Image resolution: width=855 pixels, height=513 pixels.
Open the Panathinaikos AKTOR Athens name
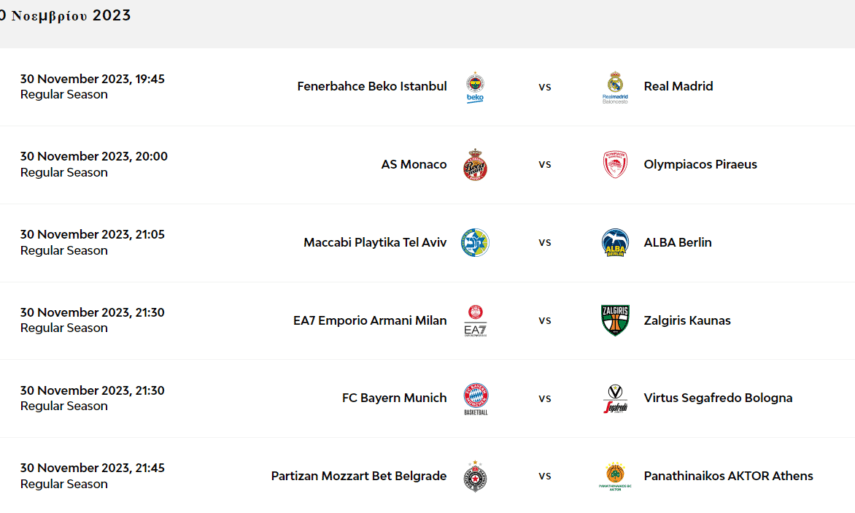tap(728, 477)
